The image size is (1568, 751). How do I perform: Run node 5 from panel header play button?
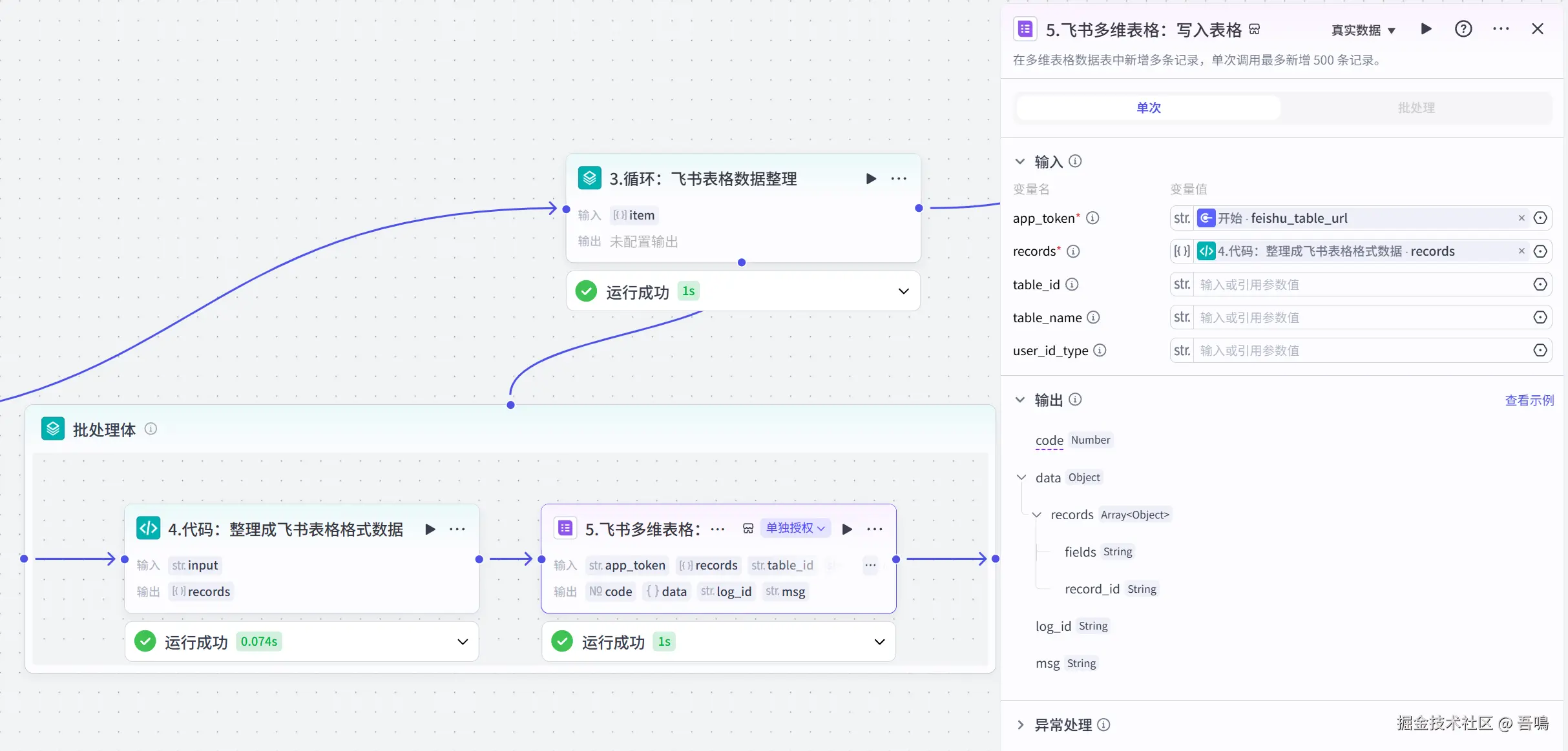coord(1426,29)
